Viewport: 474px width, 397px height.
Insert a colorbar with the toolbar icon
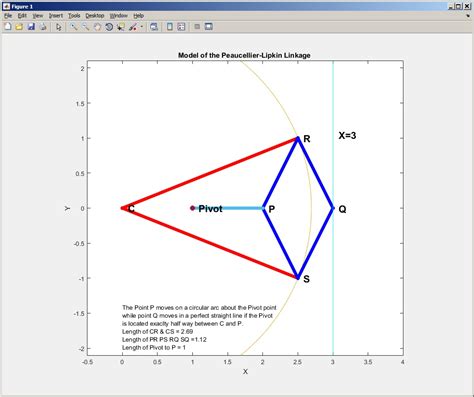tap(170, 27)
